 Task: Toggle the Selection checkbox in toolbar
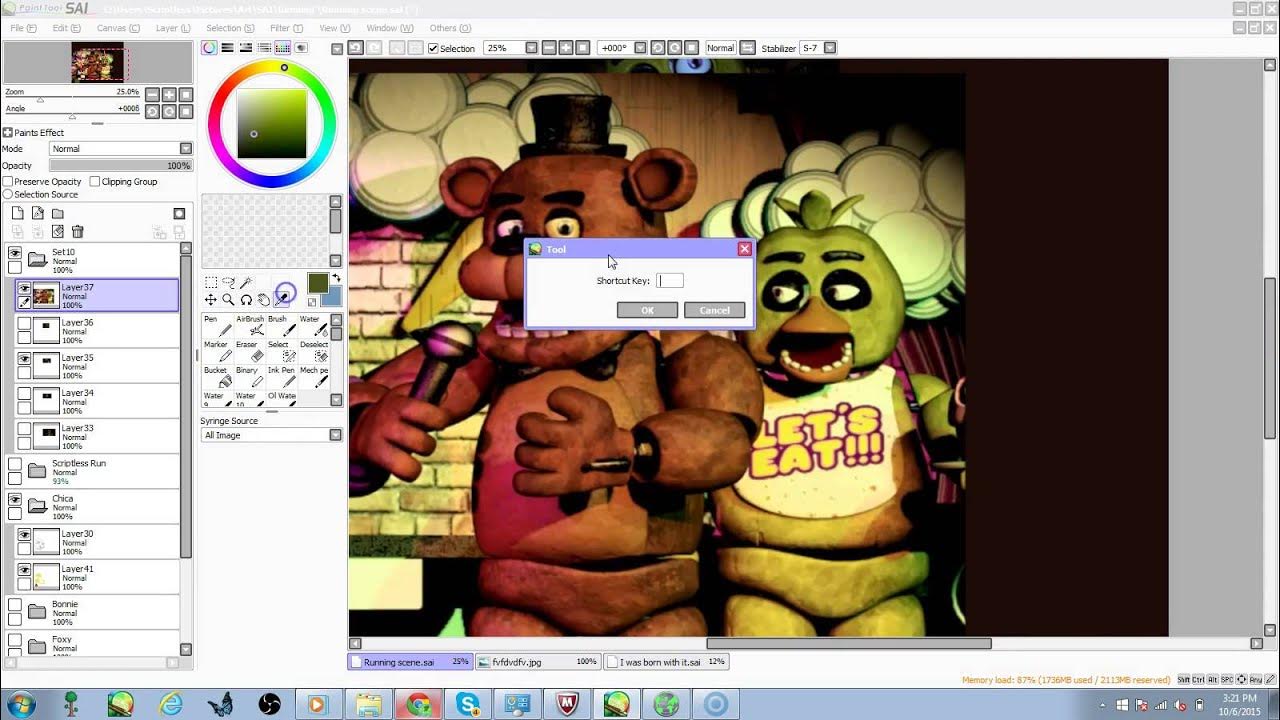tap(434, 48)
